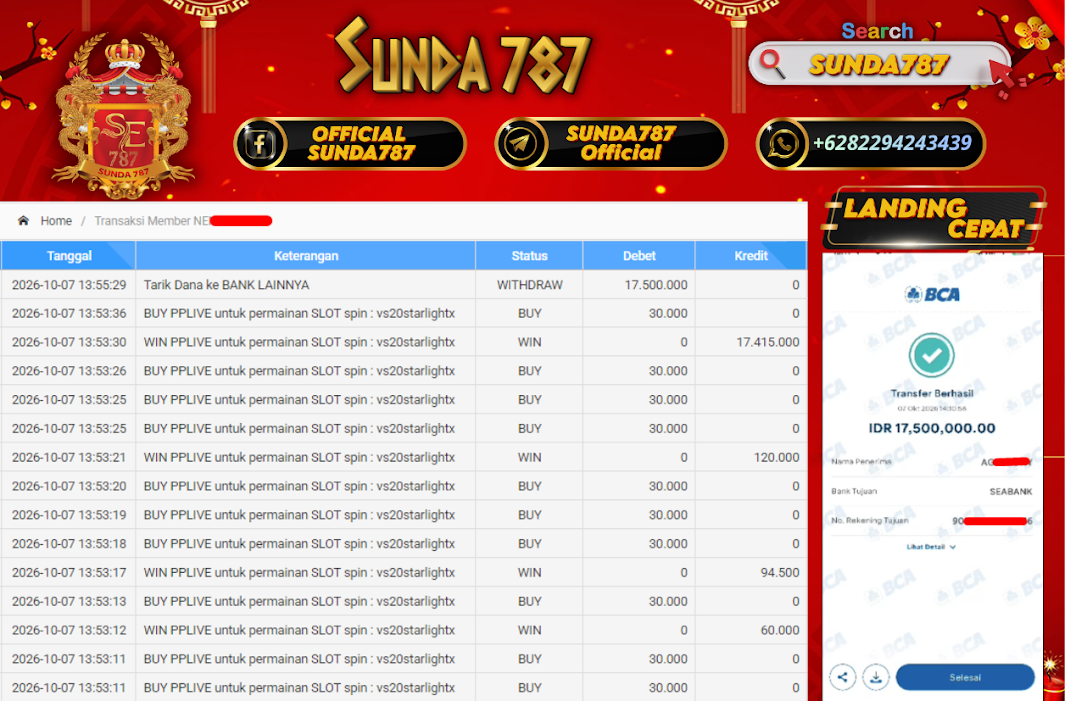Click the magnifier icon in search bar
Viewport: 1065px width, 701px height.
tap(772, 64)
